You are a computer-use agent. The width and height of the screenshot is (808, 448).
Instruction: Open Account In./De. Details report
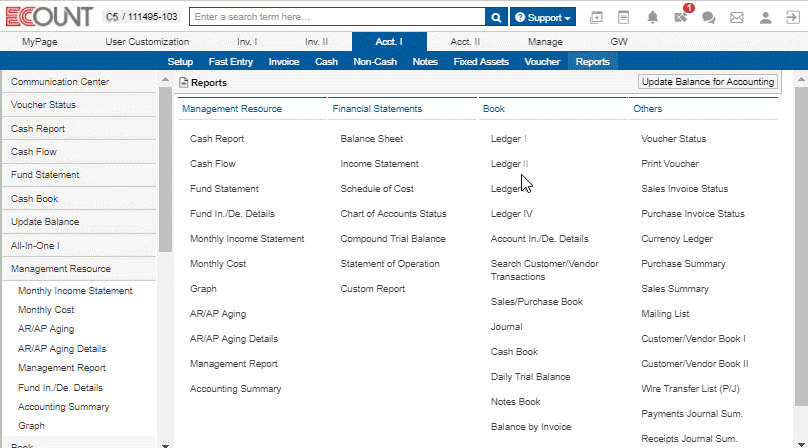point(539,239)
